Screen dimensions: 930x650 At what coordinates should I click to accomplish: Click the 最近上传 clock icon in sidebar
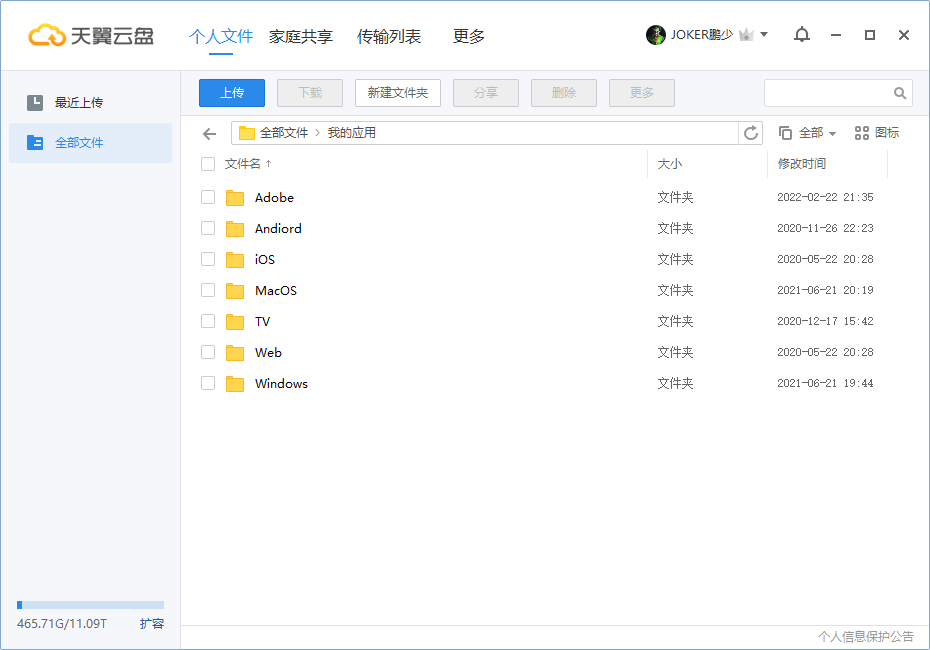point(35,103)
